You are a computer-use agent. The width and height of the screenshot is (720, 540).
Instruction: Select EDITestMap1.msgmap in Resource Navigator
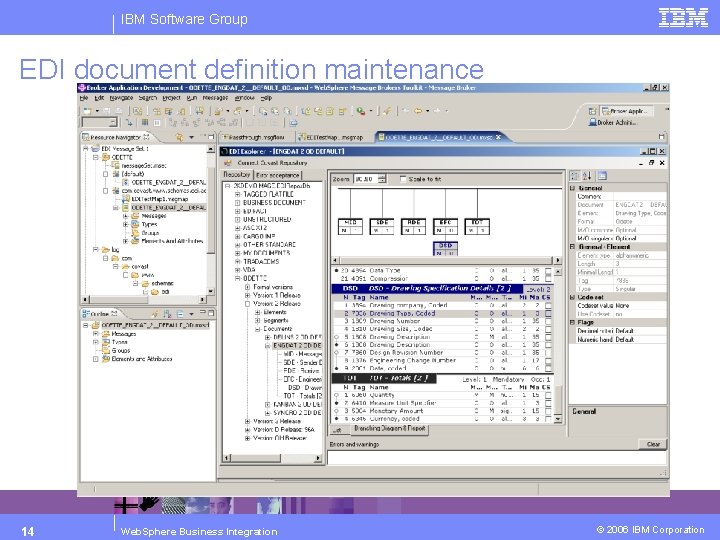pyautogui.click(x=159, y=199)
